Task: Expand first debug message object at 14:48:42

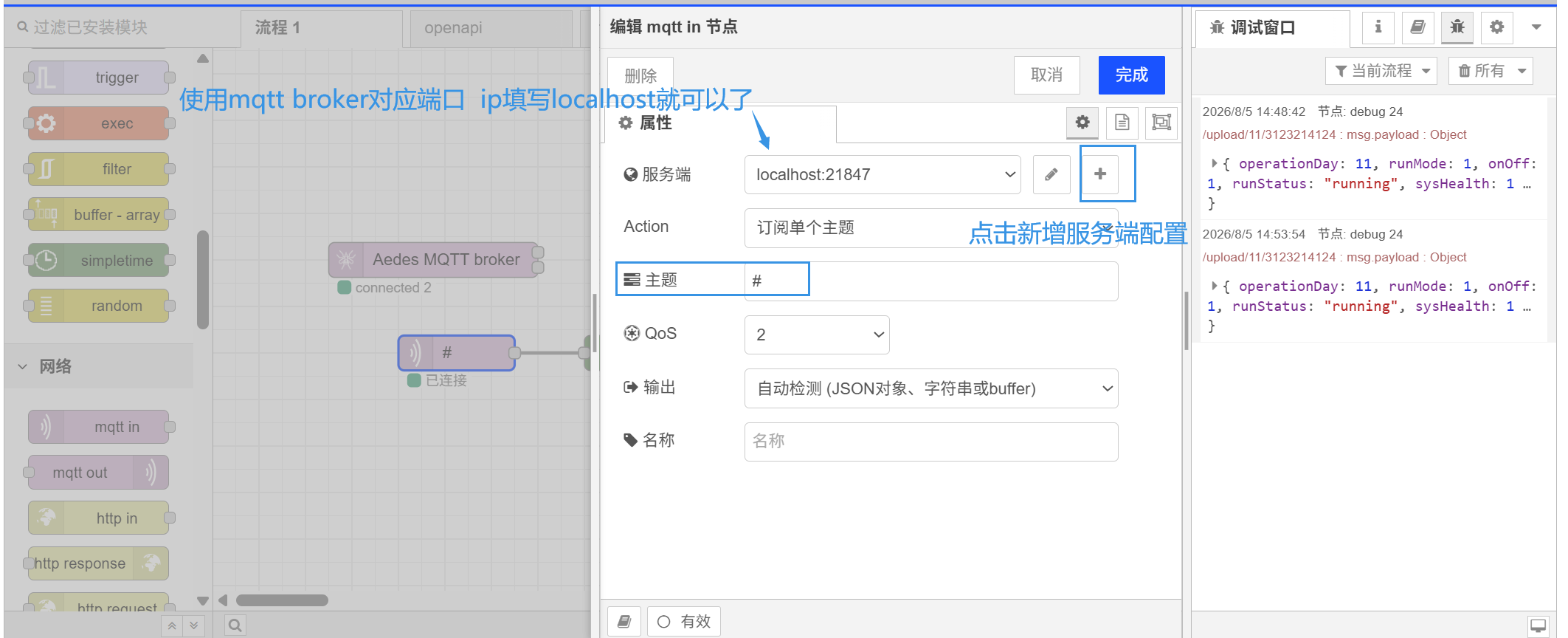Action: click(x=1215, y=163)
